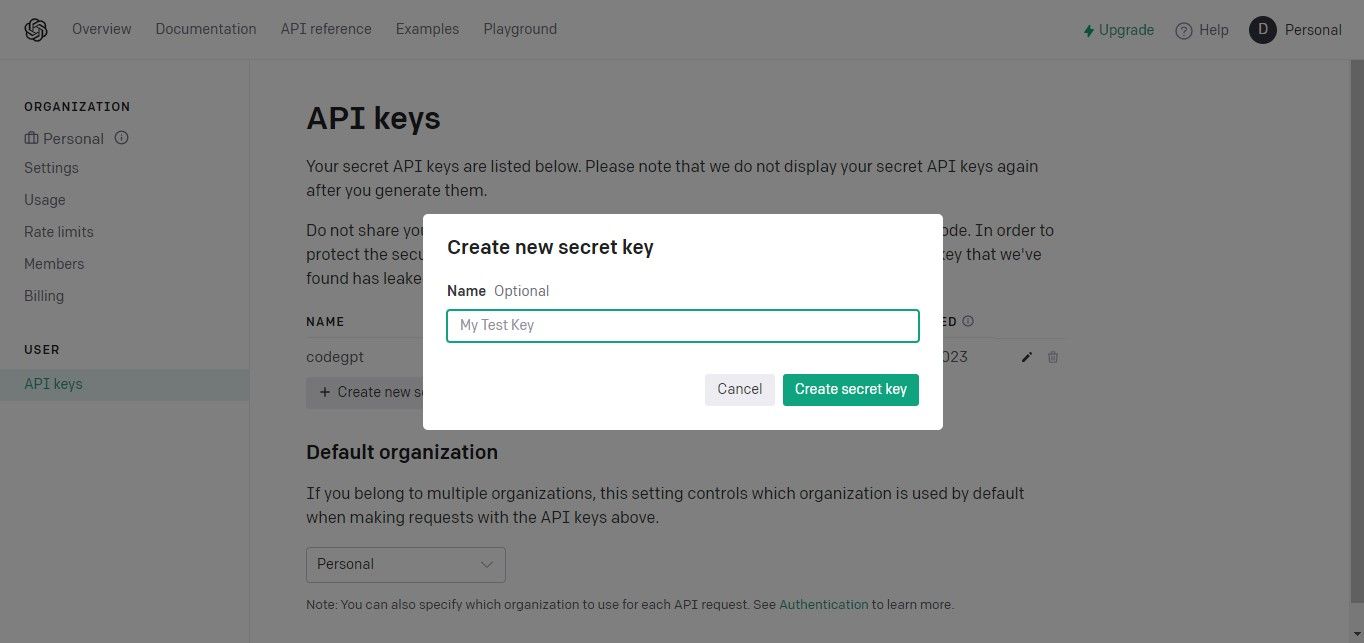This screenshot has width=1364, height=643.
Task: Click the D profile avatar
Action: [1262, 30]
